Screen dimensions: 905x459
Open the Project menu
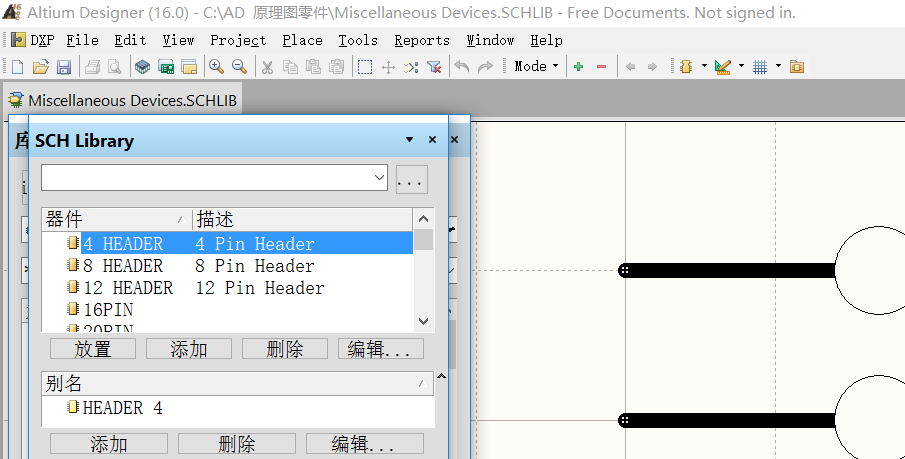[238, 40]
